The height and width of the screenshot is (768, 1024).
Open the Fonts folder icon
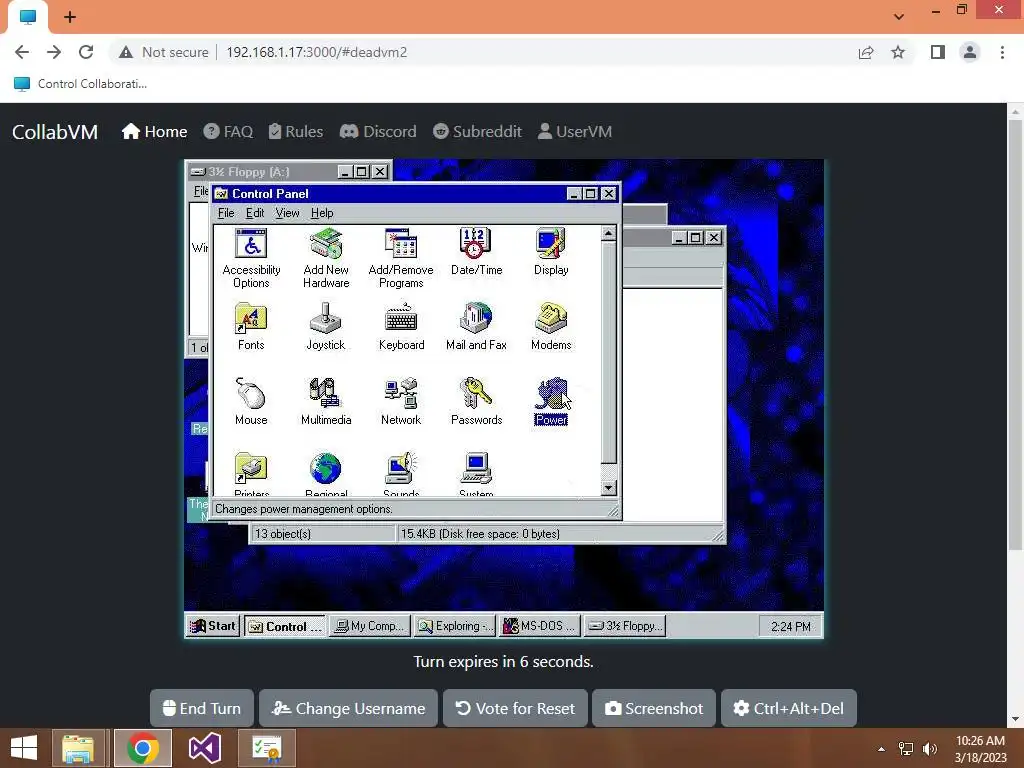click(251, 327)
